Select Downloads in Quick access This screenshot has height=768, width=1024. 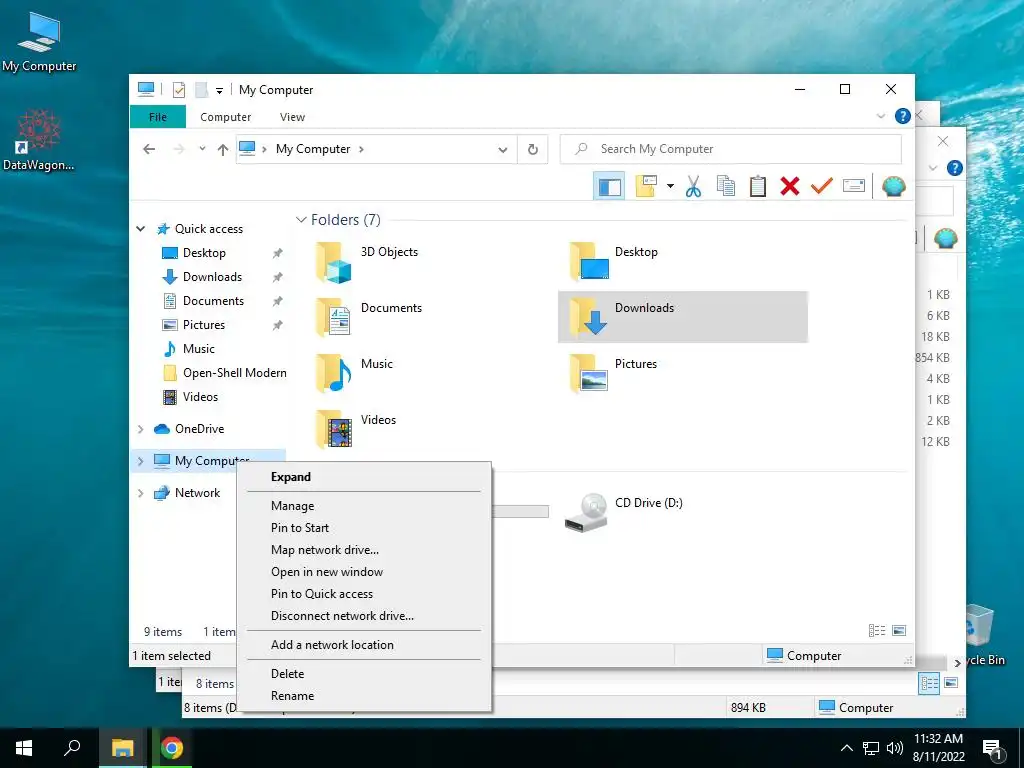point(212,277)
